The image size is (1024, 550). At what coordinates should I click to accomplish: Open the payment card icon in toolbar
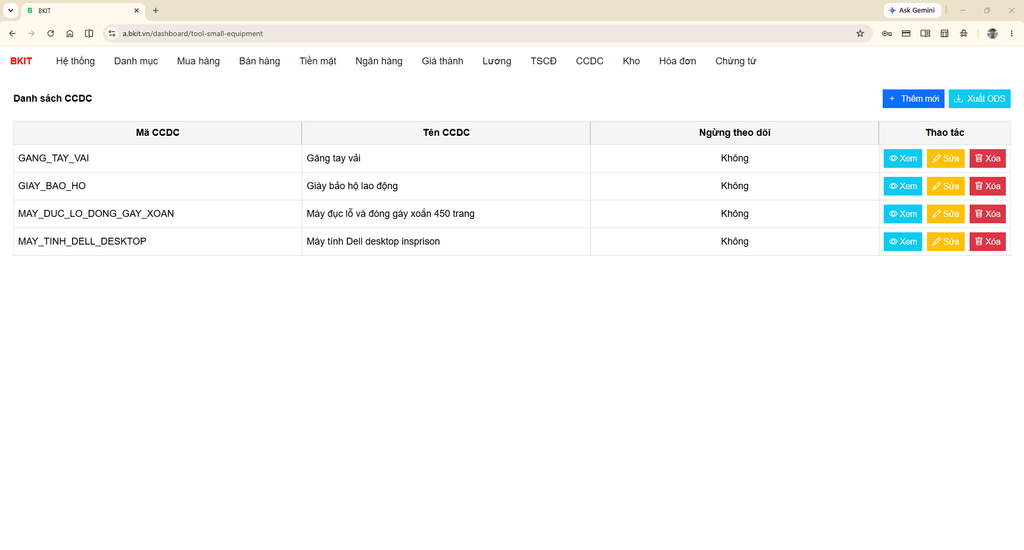[x=906, y=33]
